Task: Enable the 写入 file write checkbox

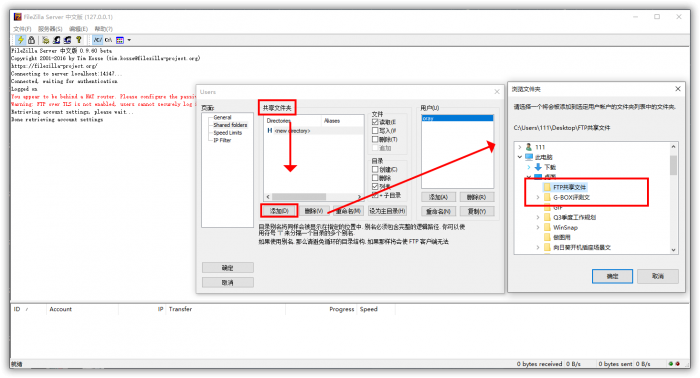Action: [375, 131]
